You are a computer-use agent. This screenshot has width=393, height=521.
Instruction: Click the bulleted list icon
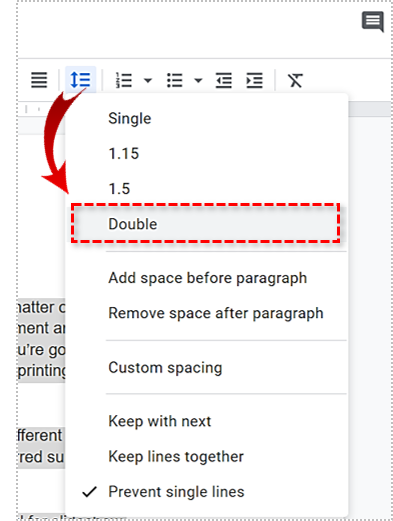point(175,80)
